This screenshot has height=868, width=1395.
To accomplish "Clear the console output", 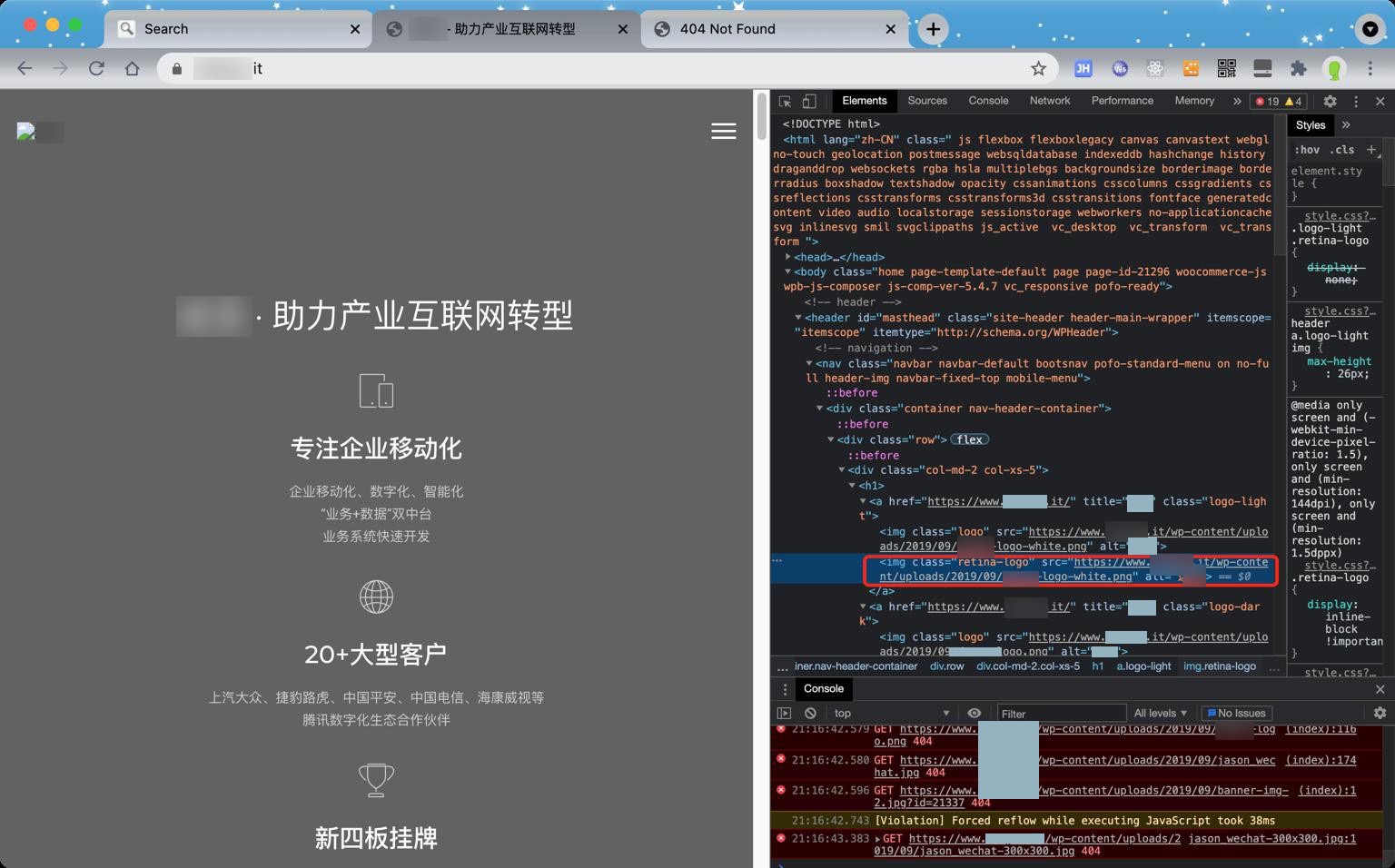I will (810, 714).
